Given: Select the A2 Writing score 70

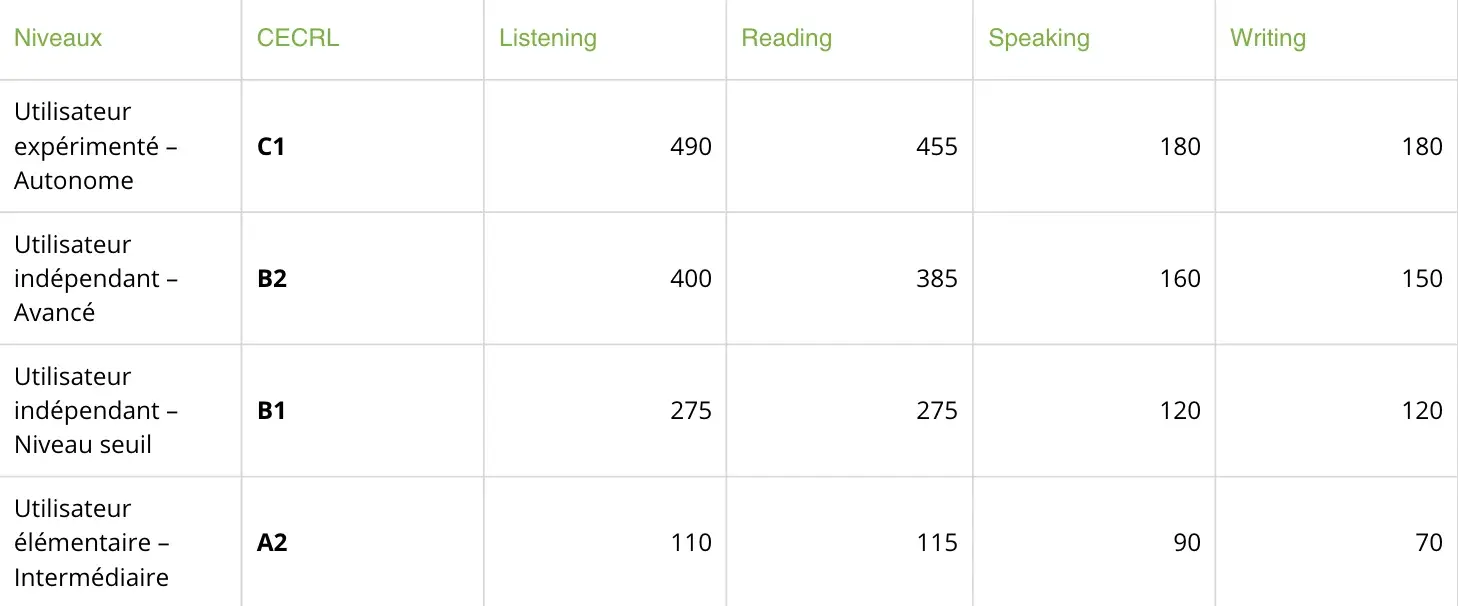Looking at the screenshot, I should point(1429,543).
